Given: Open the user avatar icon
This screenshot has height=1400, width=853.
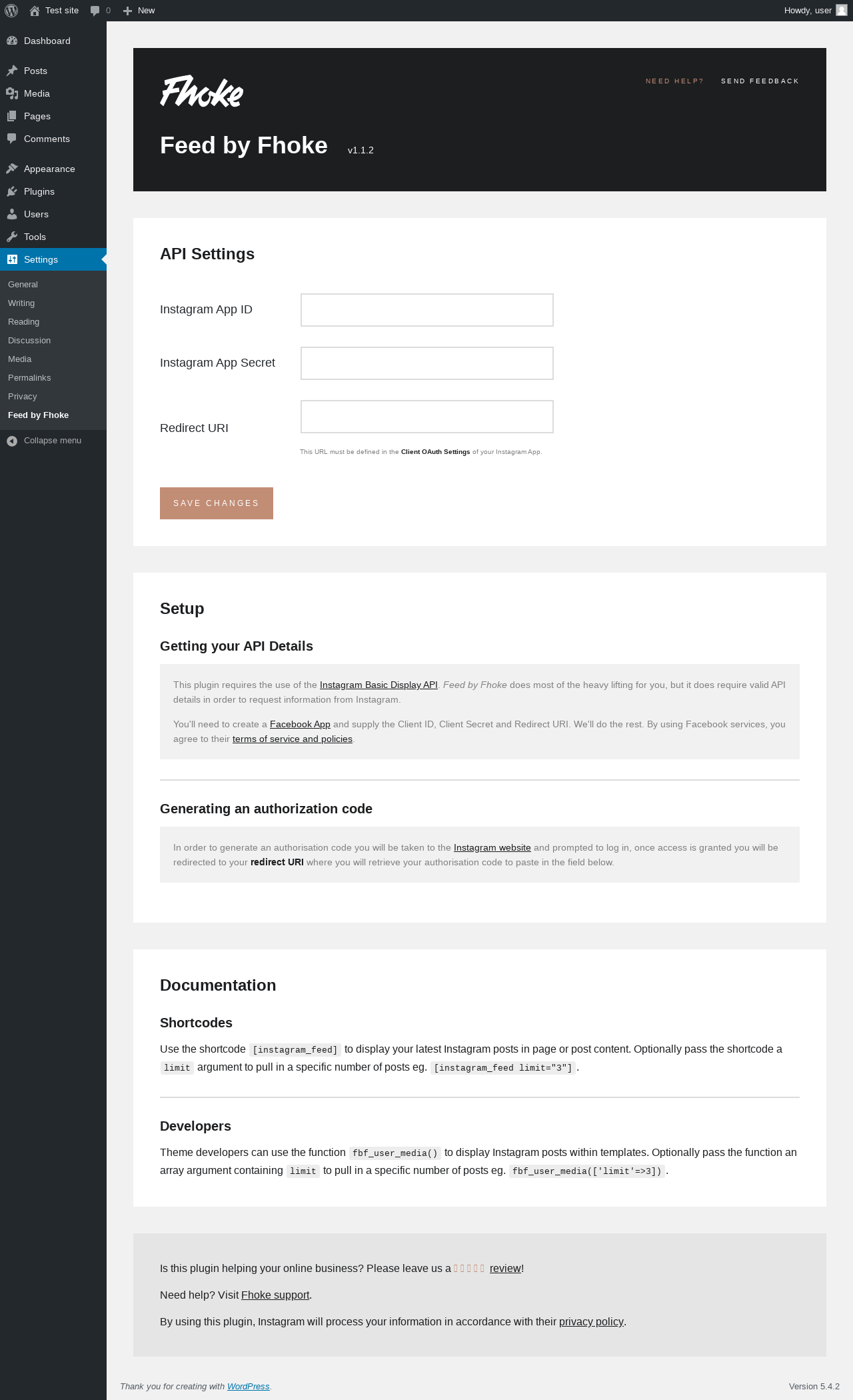Looking at the screenshot, I should click(x=842, y=11).
